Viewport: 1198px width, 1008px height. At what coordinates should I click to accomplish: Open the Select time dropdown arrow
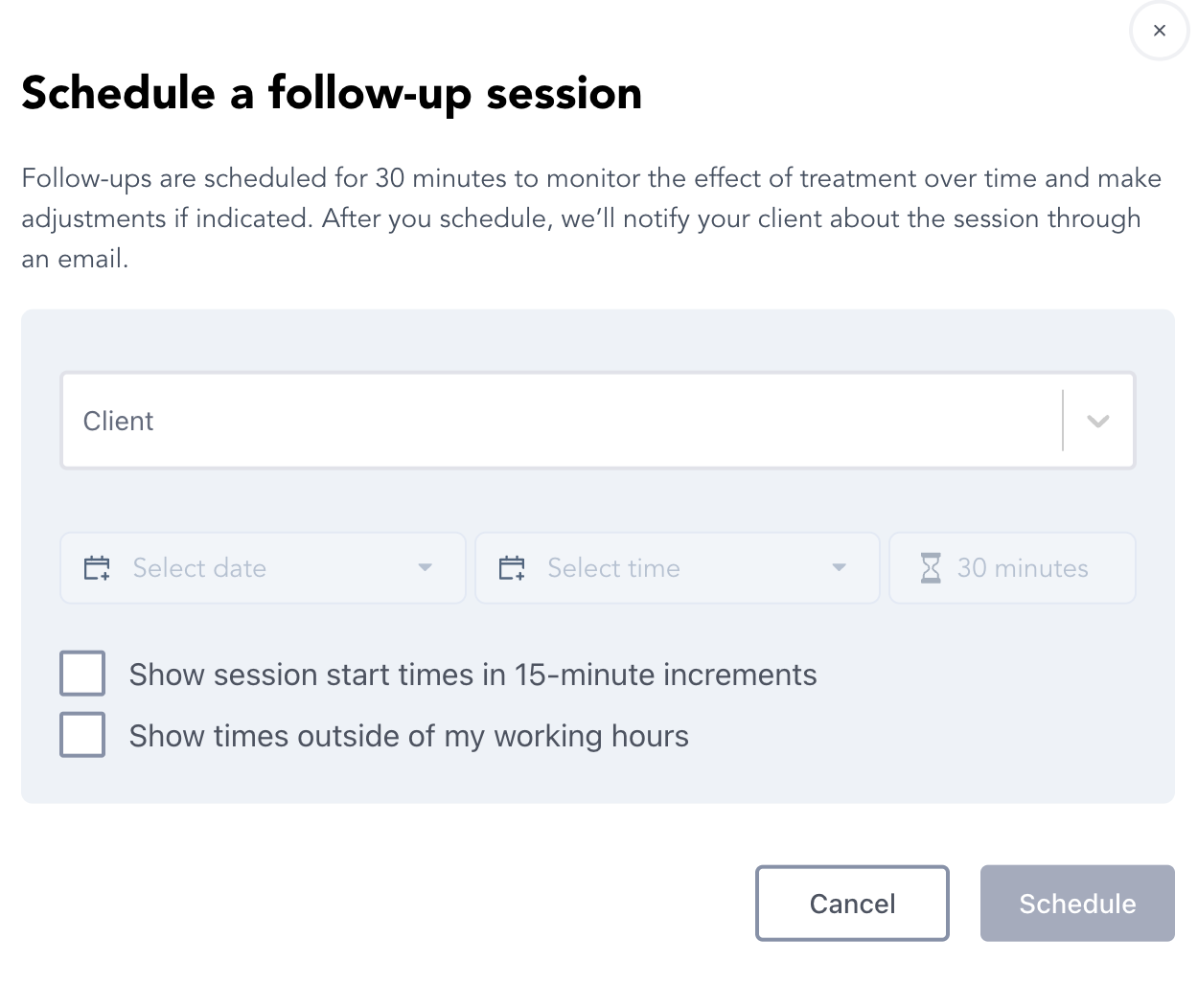click(x=840, y=568)
